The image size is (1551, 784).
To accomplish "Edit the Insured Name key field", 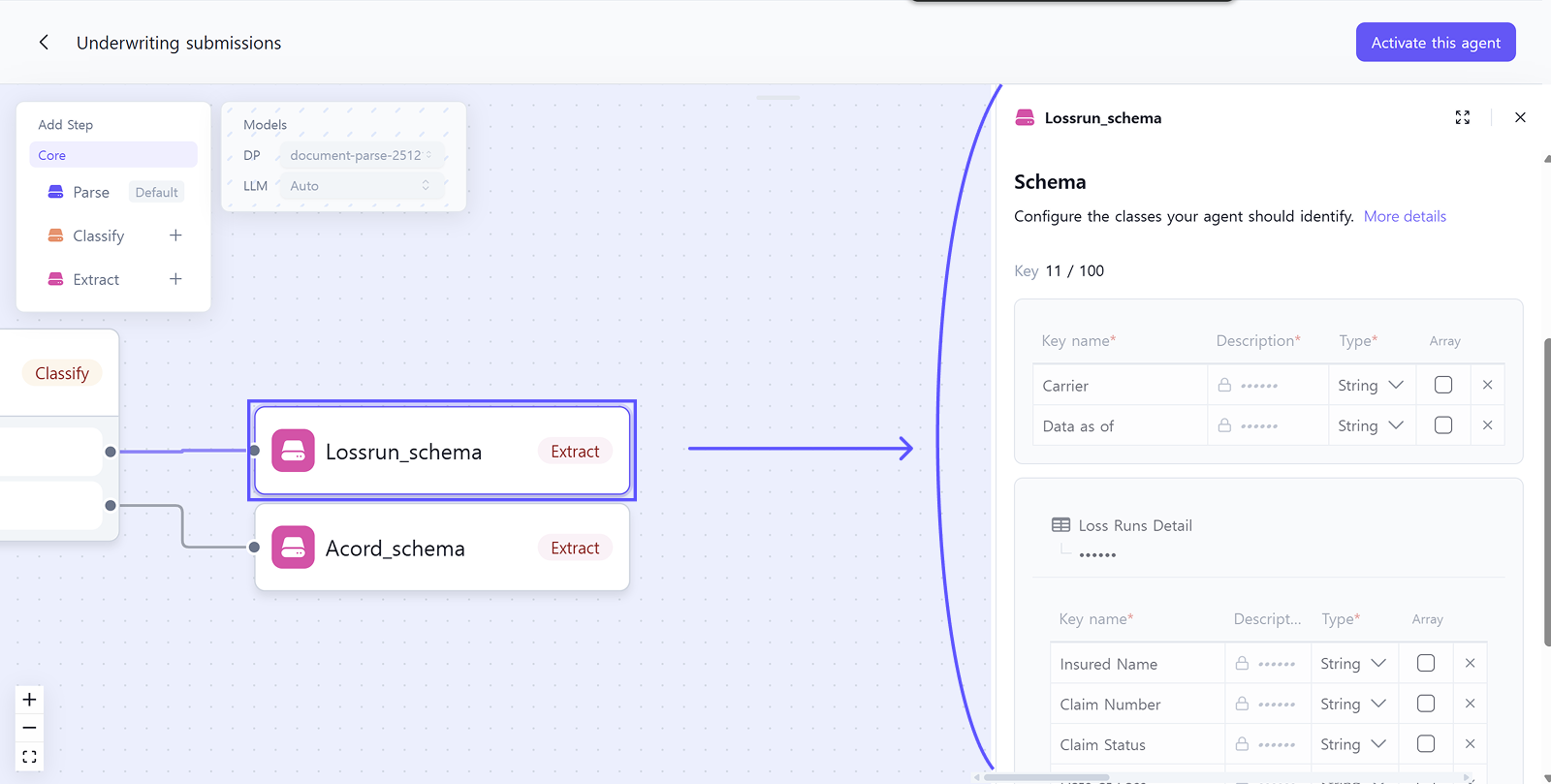I will pyautogui.click(x=1137, y=664).
